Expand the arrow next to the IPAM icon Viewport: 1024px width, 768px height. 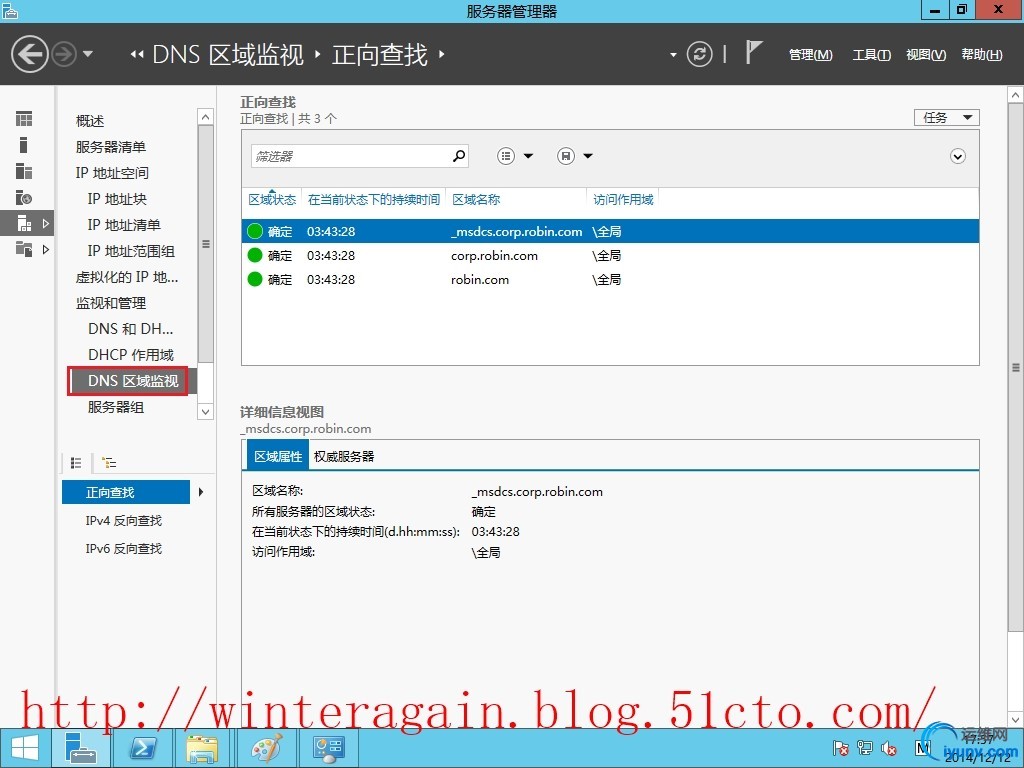point(45,223)
